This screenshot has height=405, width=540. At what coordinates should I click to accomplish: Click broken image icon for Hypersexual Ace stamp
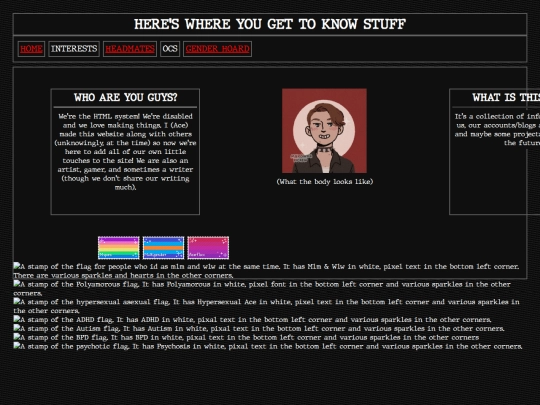tap(17, 301)
